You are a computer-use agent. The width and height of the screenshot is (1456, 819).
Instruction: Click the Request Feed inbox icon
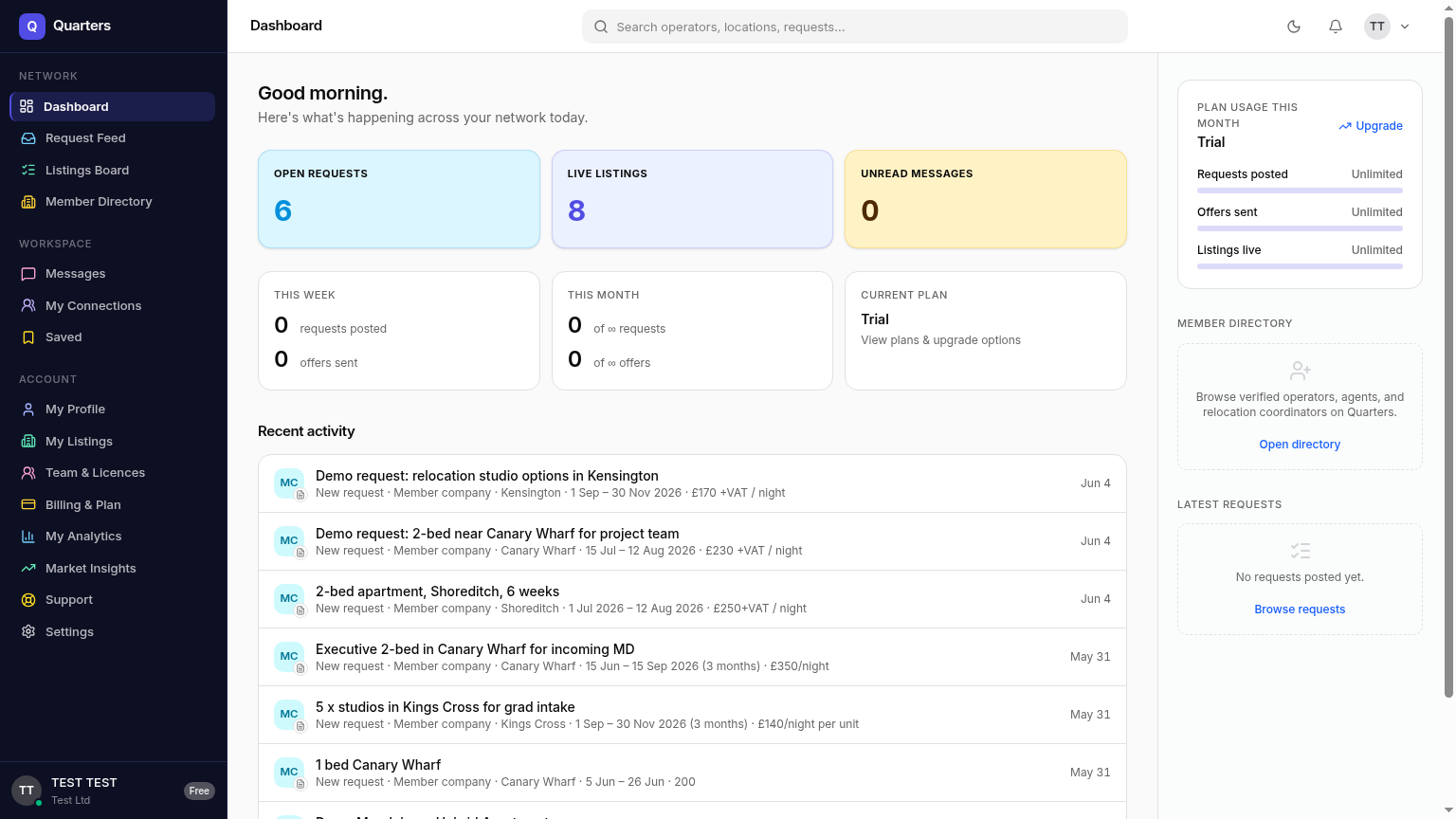click(28, 138)
